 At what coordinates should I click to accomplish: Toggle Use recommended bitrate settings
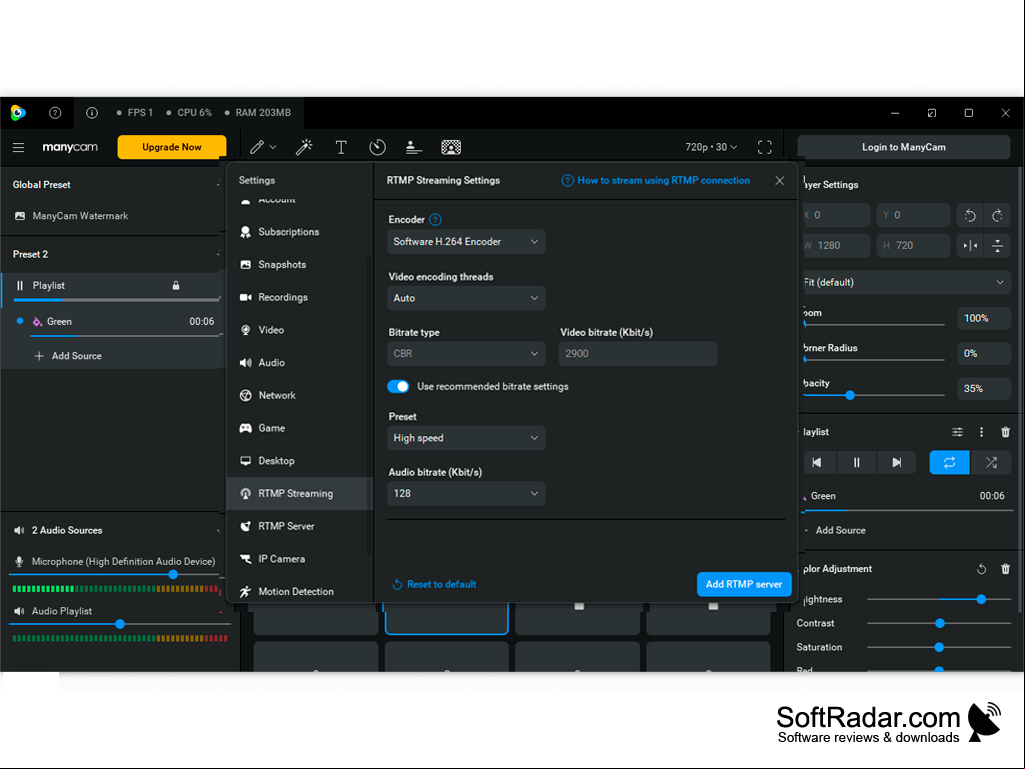398,386
